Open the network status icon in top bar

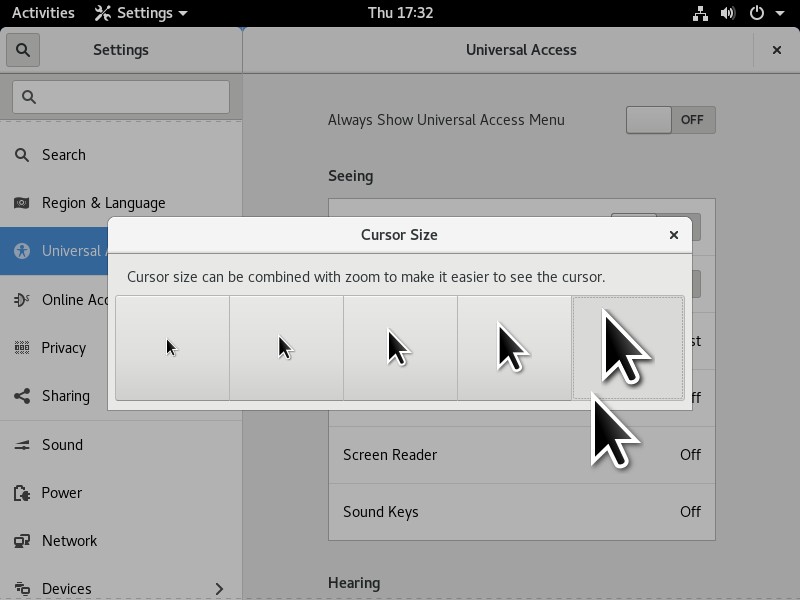(x=700, y=13)
